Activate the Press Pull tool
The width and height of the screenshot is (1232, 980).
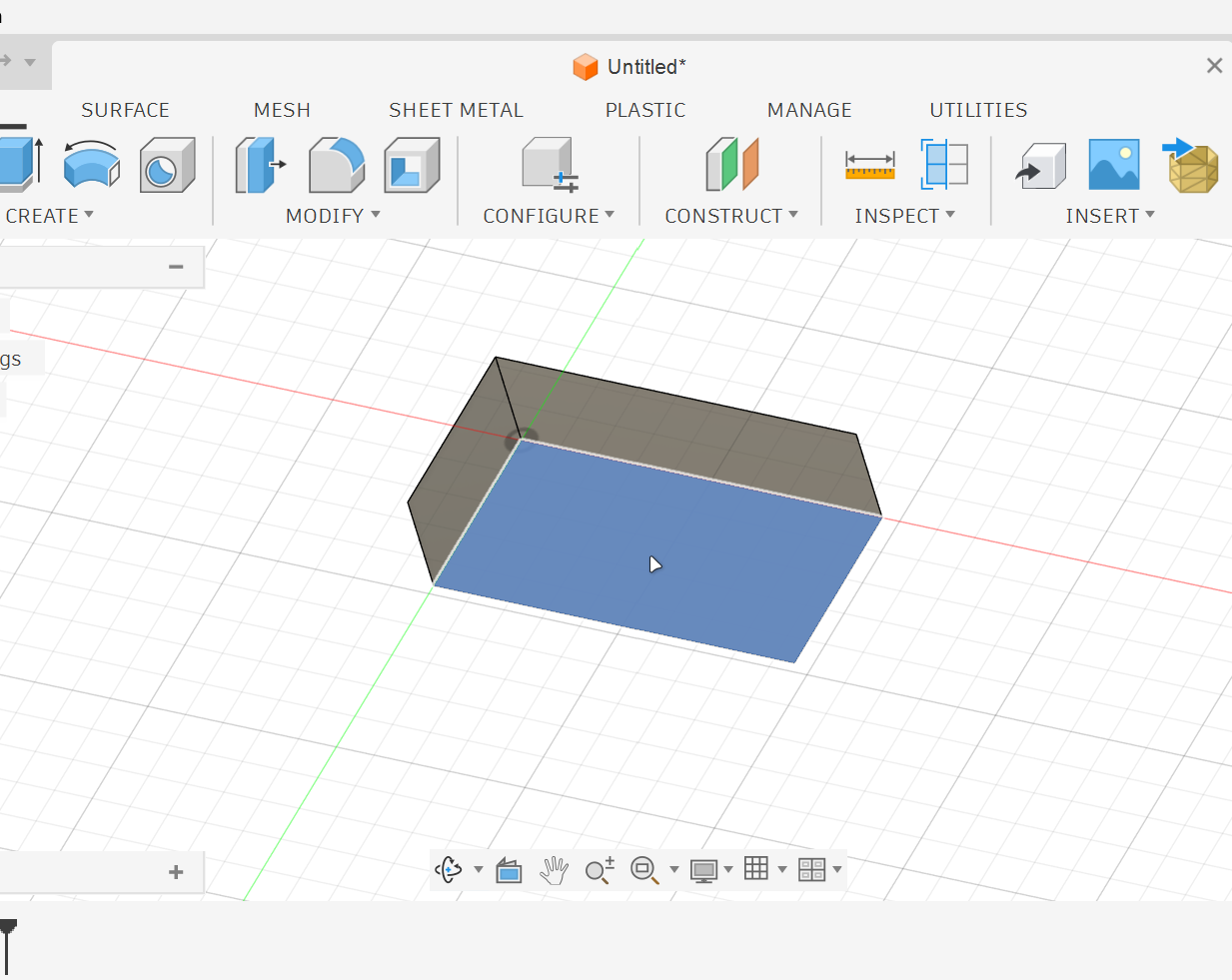click(x=260, y=165)
